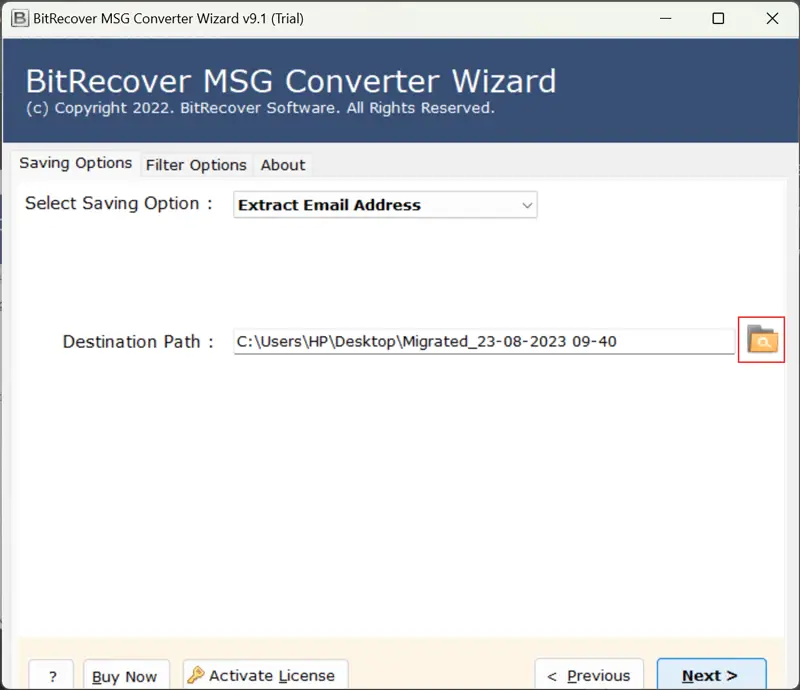Select the Saving Options tab

76,163
